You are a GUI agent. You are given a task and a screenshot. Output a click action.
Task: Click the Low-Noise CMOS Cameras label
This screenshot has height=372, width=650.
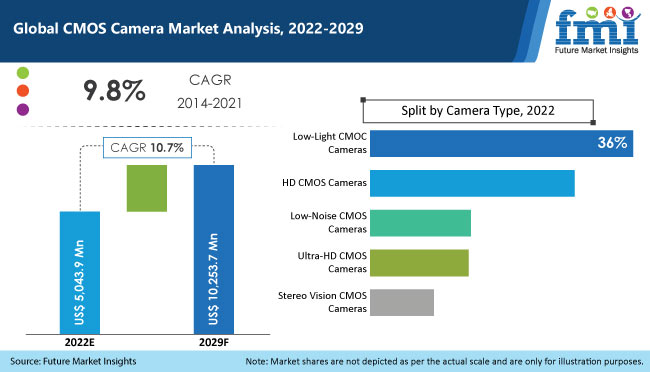point(328,222)
